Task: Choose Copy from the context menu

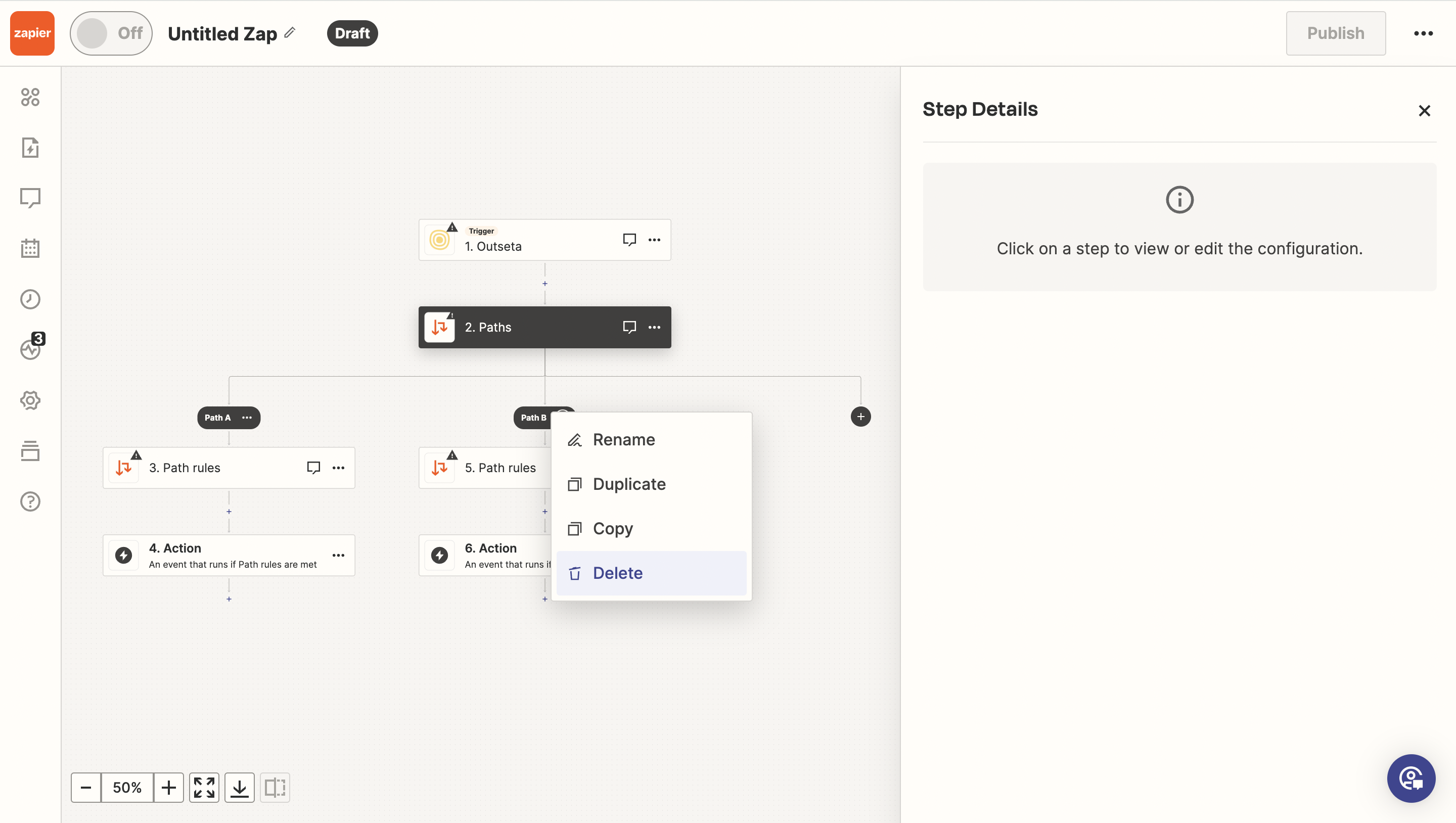Action: (651, 528)
